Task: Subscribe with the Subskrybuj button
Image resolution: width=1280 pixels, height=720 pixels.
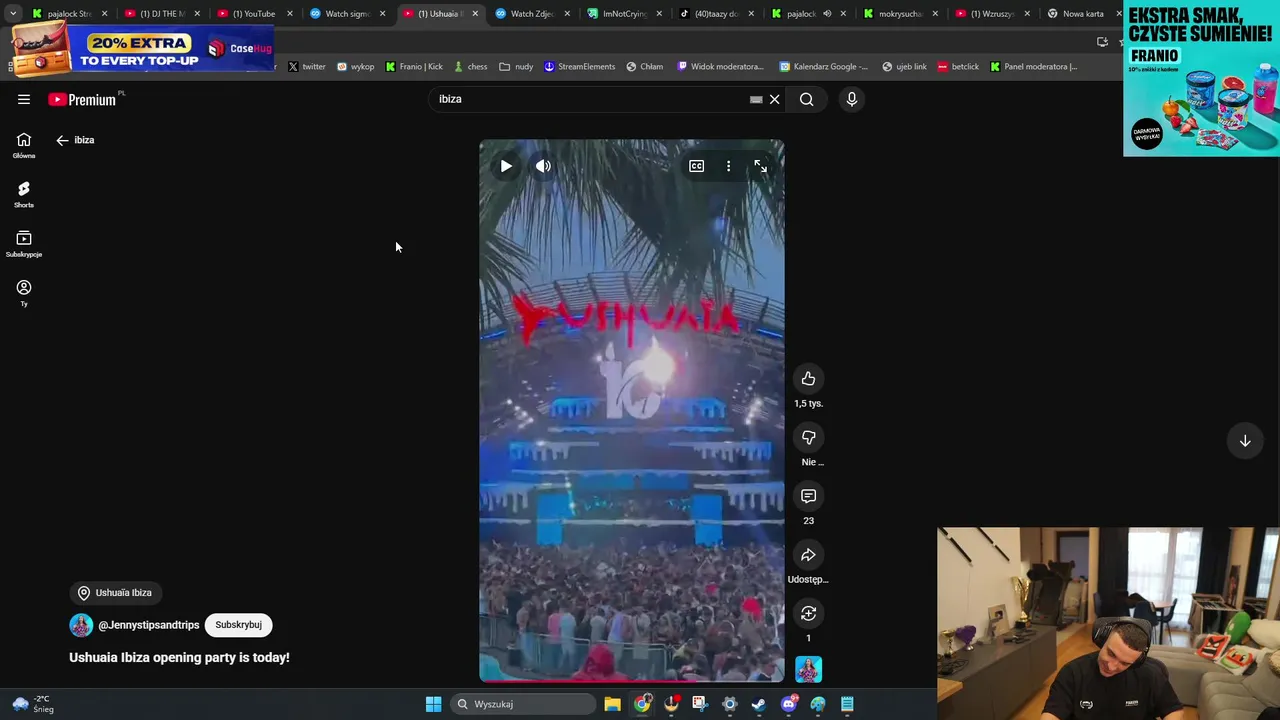Action: tap(238, 625)
